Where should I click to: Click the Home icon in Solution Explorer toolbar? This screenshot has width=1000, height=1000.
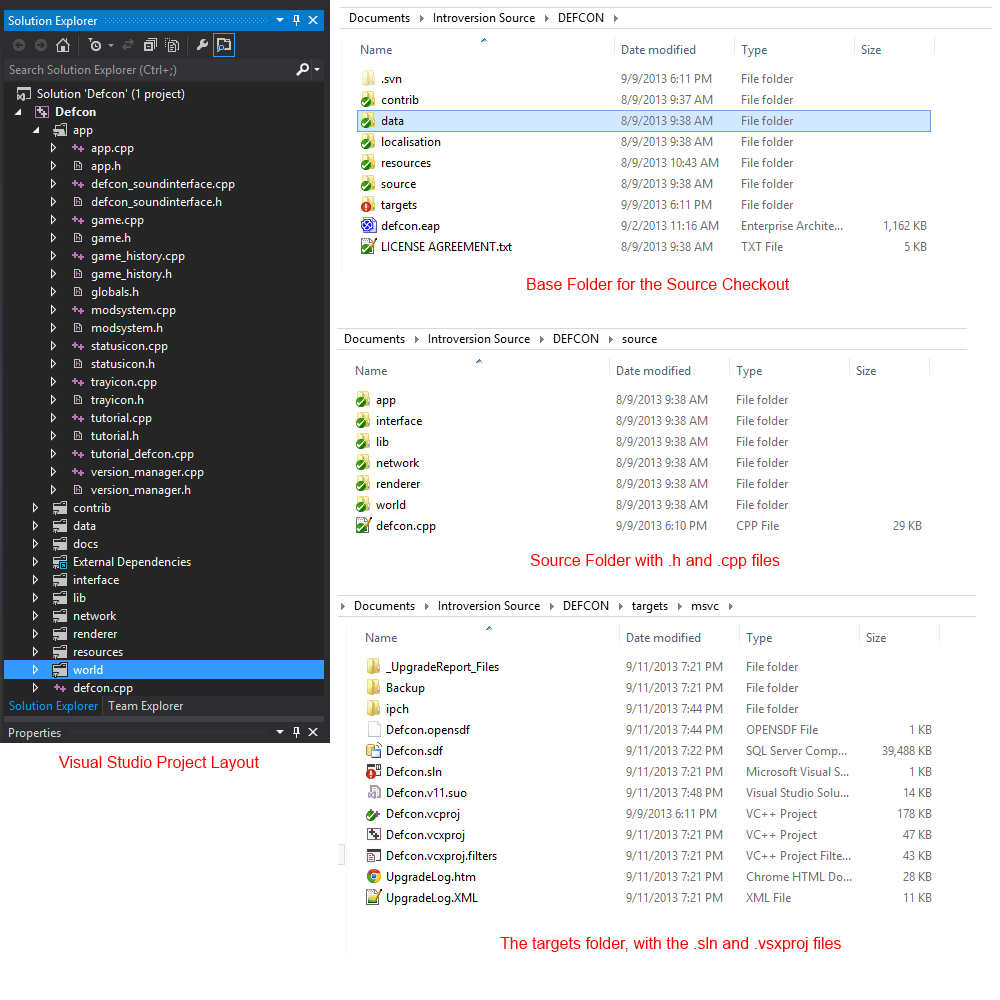point(62,45)
